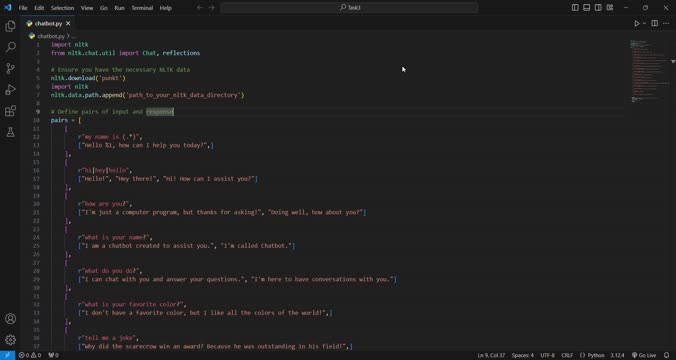Toggle the bottom panel
Viewport: 676px width, 360px height.
[x=586, y=8]
